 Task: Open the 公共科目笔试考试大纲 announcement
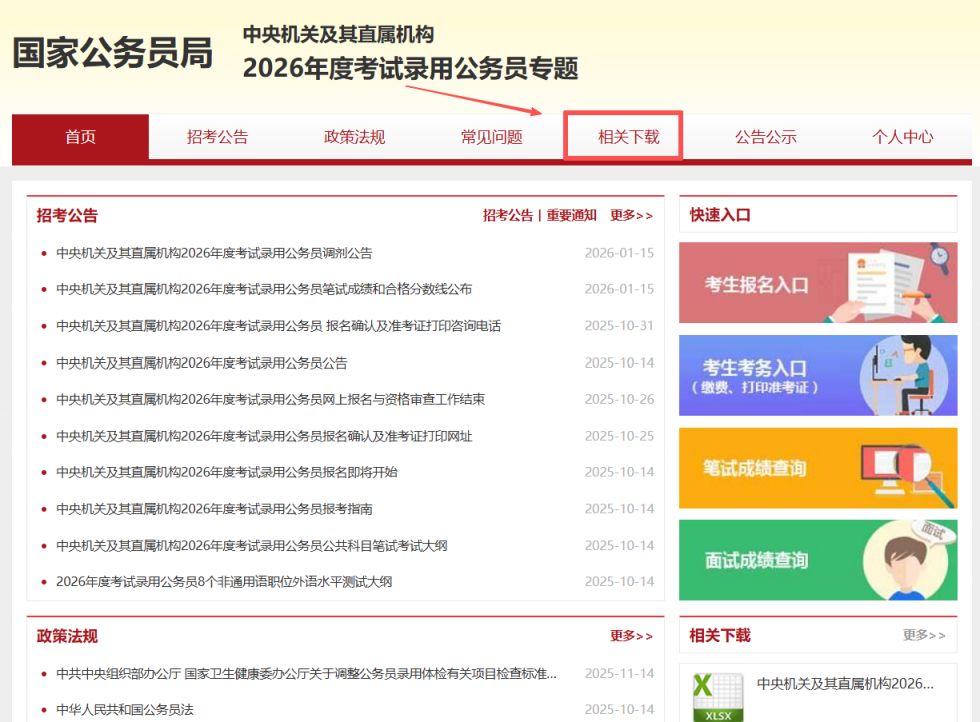(x=252, y=546)
